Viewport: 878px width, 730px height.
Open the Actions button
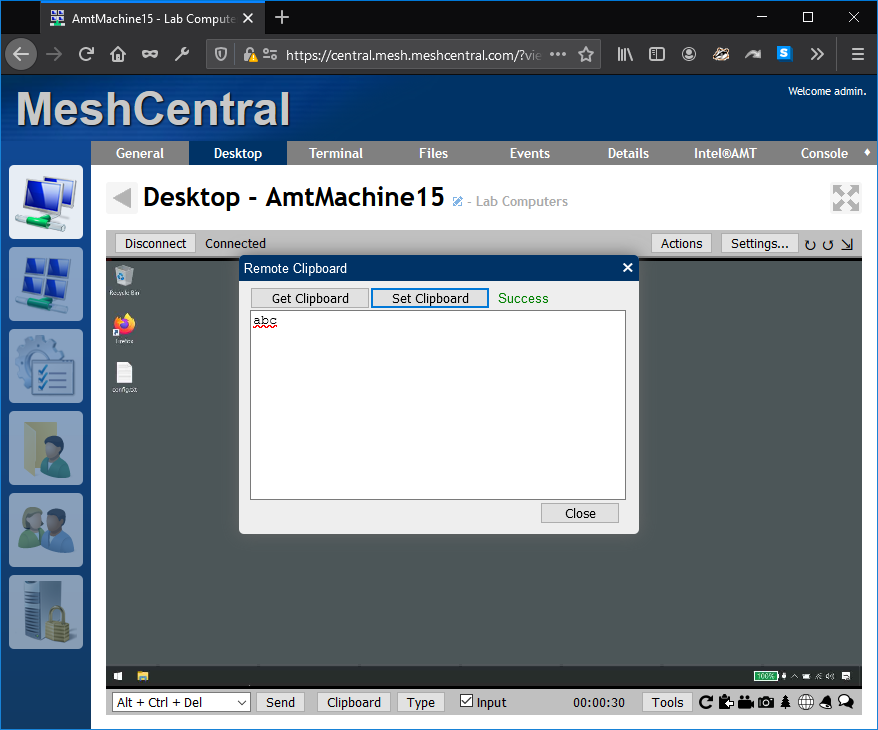(681, 244)
